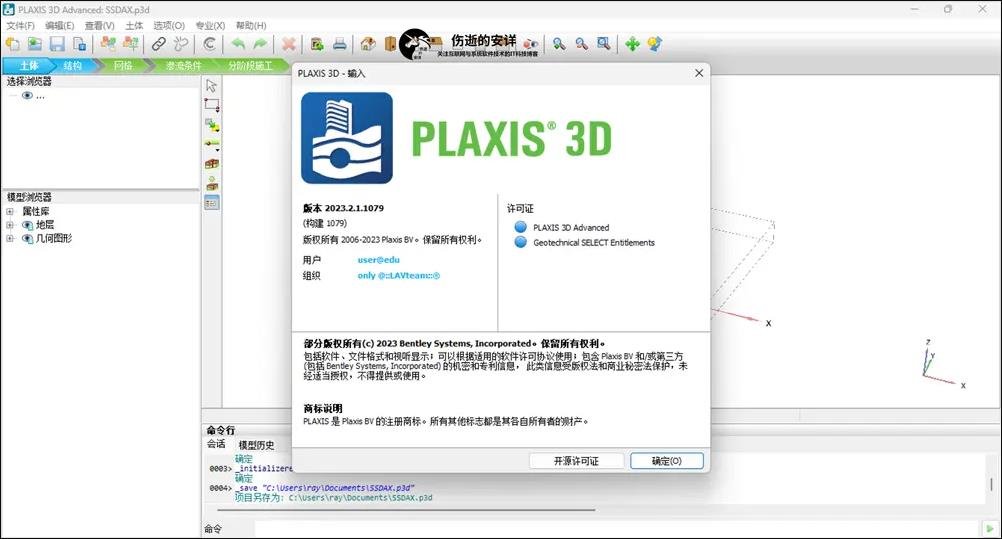Toggle eye icon in selection explorer

[x=27, y=95]
